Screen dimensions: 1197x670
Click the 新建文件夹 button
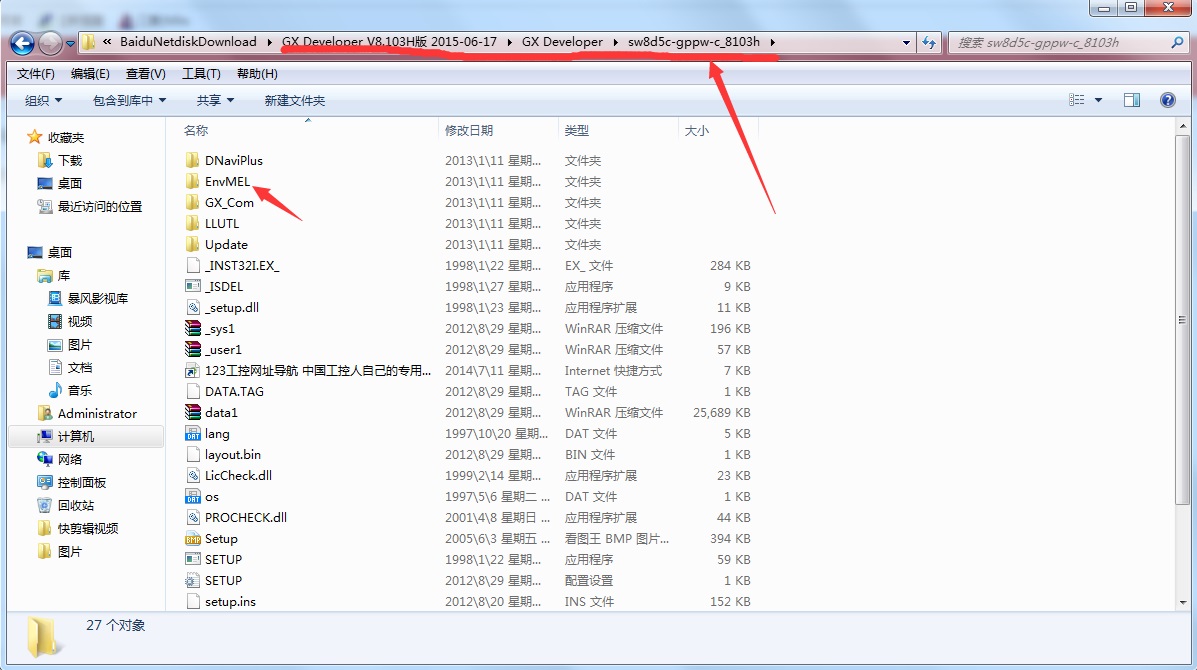tap(293, 100)
